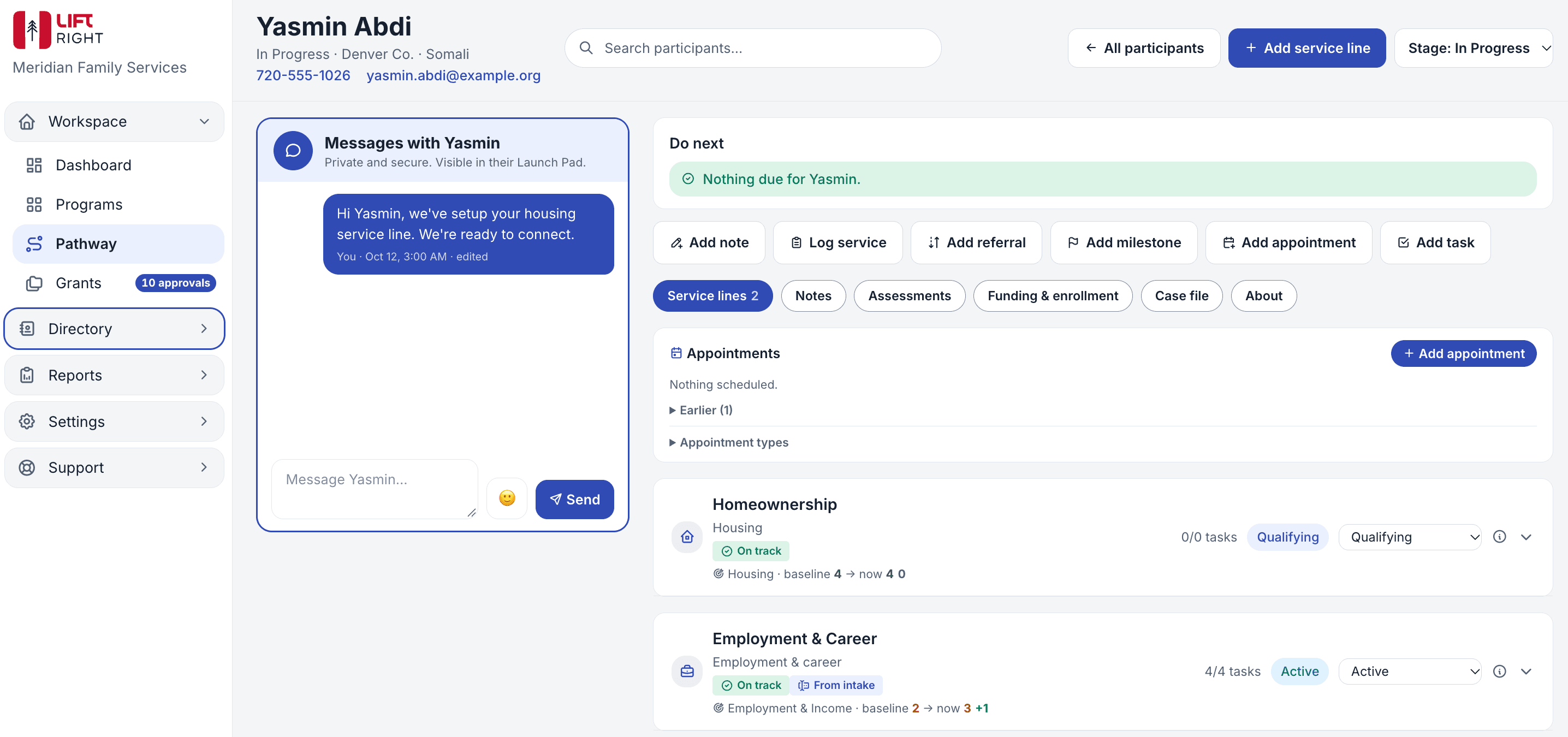Screen dimensions: 1568x737
Task: Click the emoji picker smiley icon
Action: (x=507, y=498)
